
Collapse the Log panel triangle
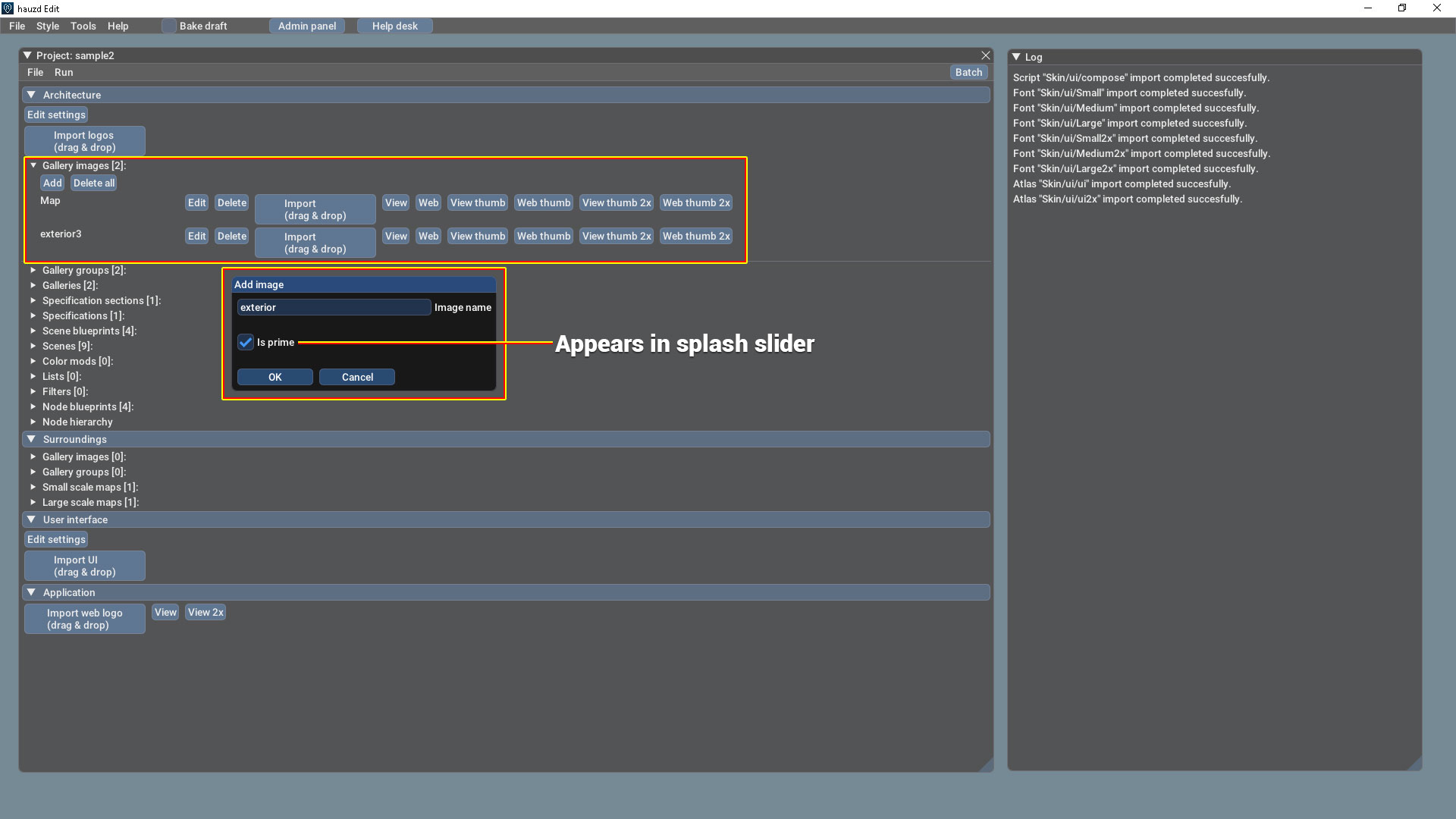tap(1016, 57)
